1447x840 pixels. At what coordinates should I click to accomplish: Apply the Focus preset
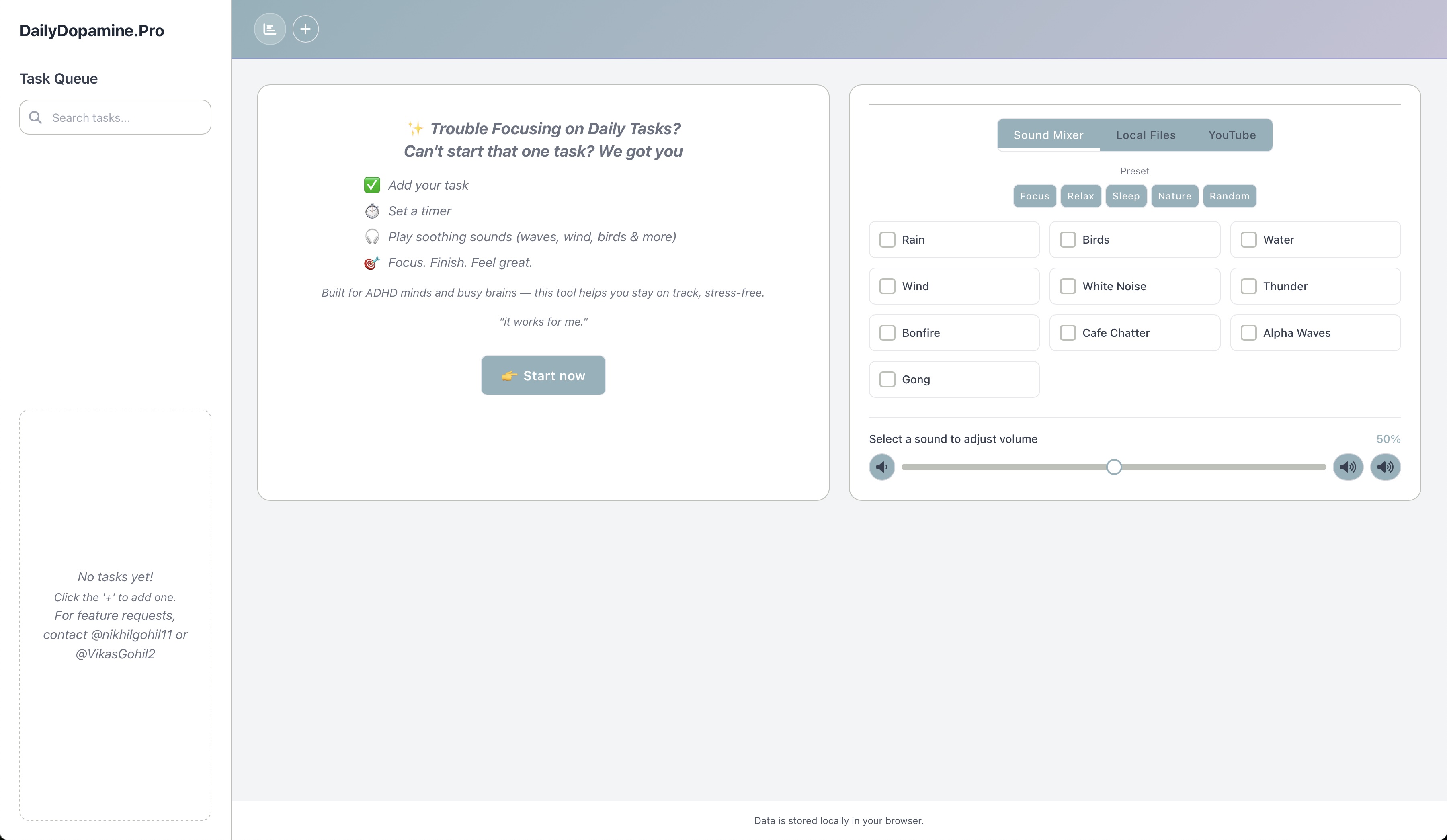pyautogui.click(x=1034, y=196)
